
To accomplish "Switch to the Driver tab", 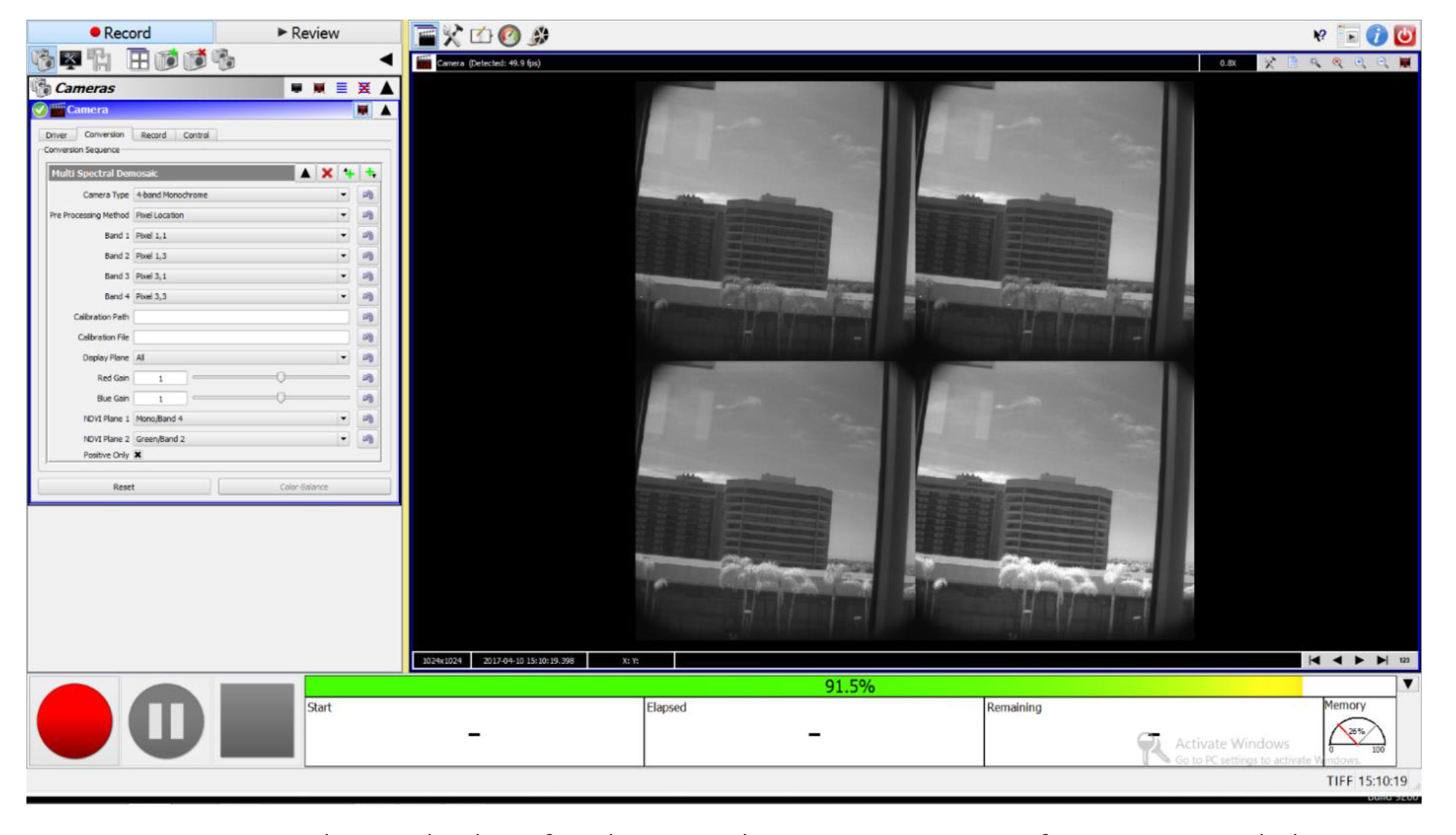I will click(56, 135).
